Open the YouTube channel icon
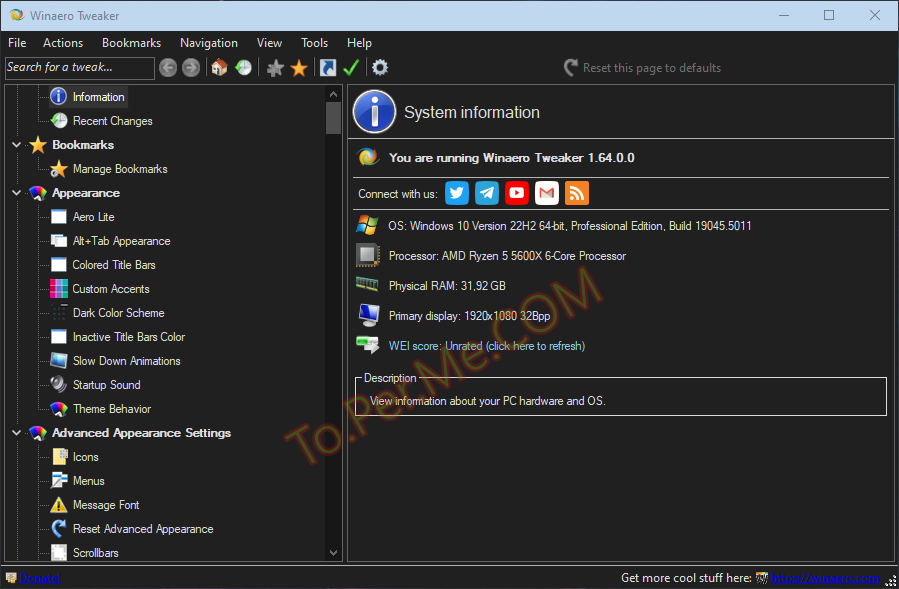 (x=517, y=193)
